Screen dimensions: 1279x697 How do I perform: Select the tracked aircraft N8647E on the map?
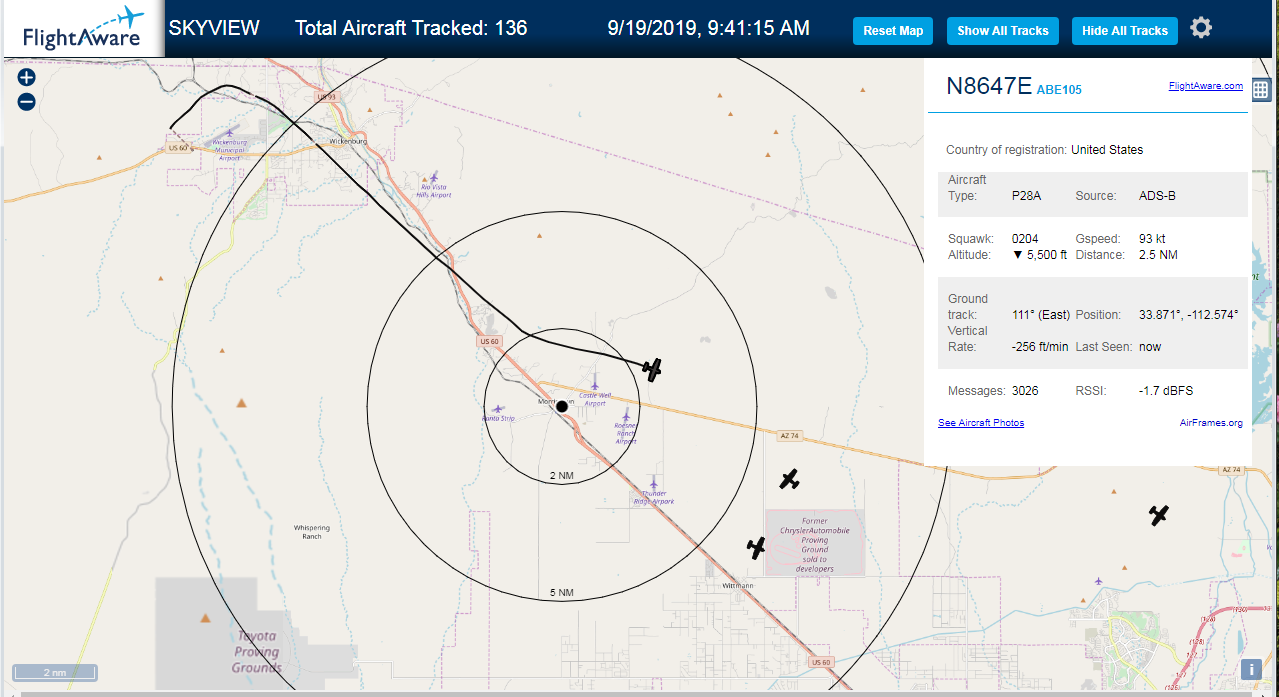pos(652,370)
